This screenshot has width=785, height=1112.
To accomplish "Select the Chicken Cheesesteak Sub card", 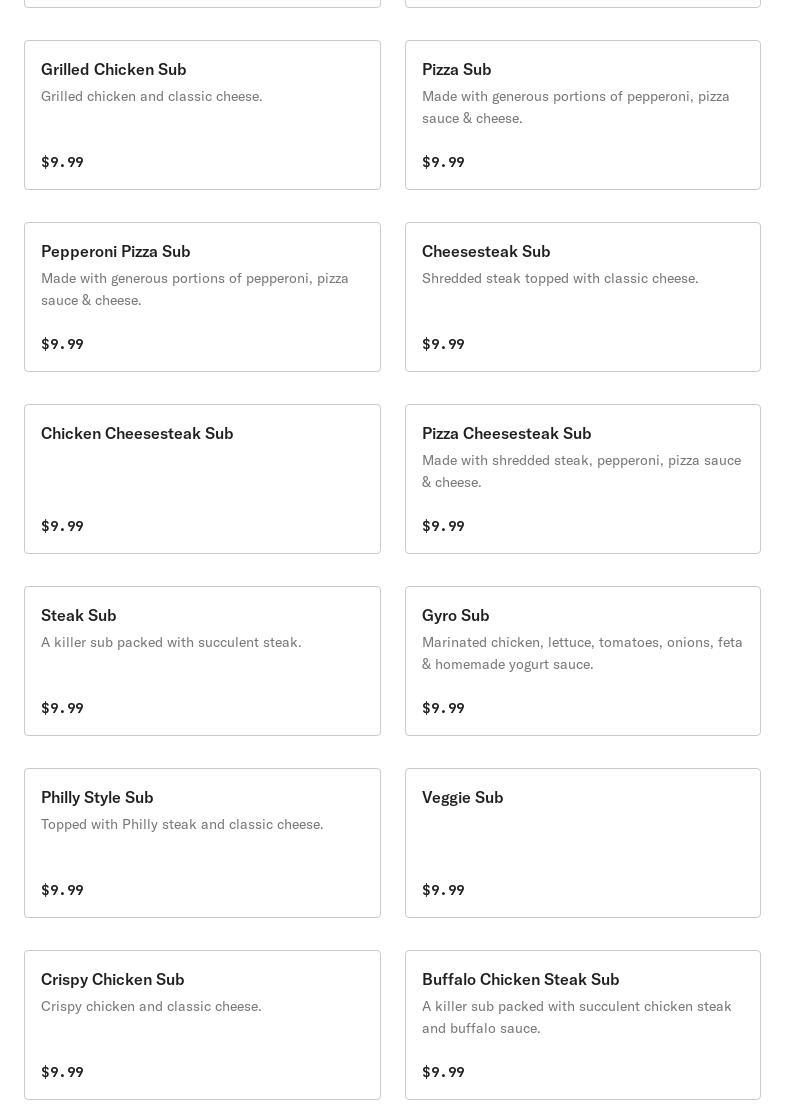I will tap(202, 479).
